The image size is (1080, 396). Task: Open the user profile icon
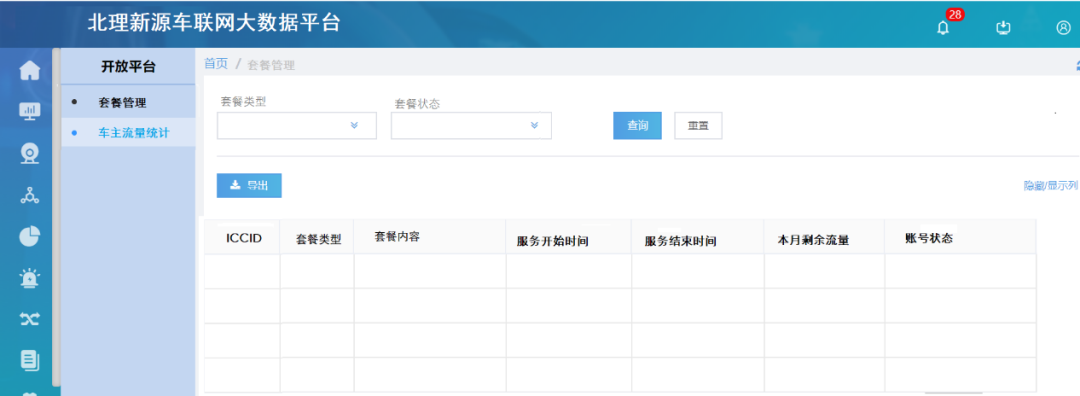coord(1063,28)
